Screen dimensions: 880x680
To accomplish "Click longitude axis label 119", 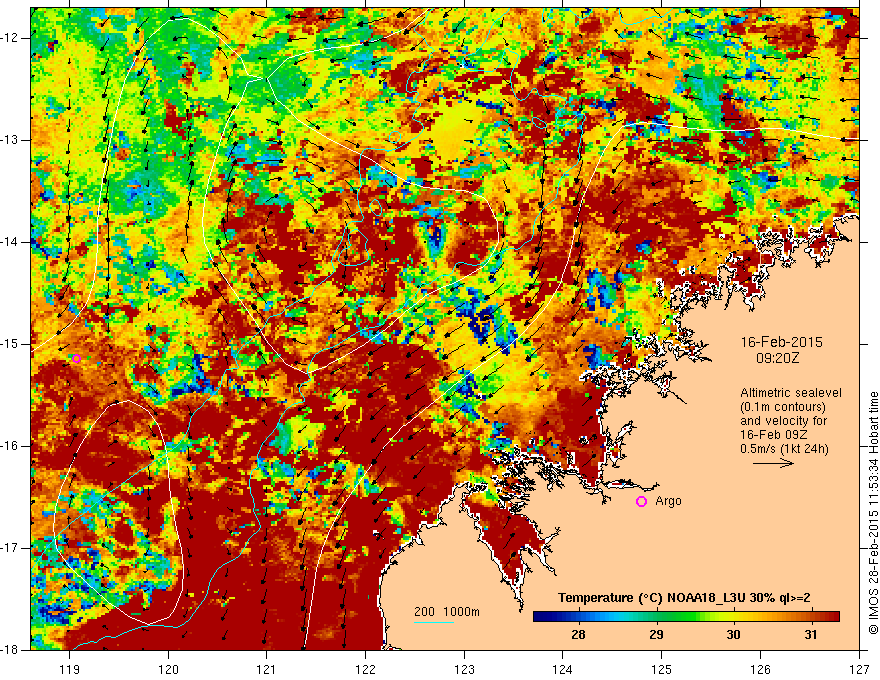I will click(x=70, y=669).
